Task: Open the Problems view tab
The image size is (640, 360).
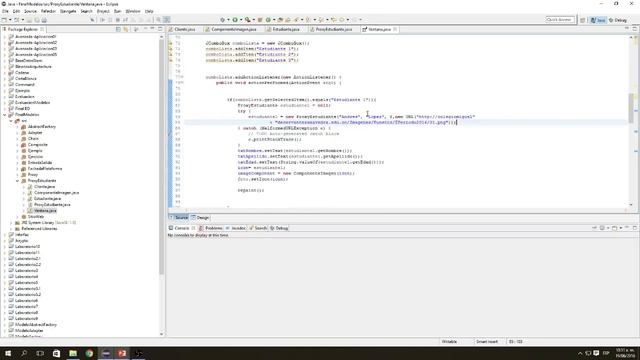Action: [211, 228]
